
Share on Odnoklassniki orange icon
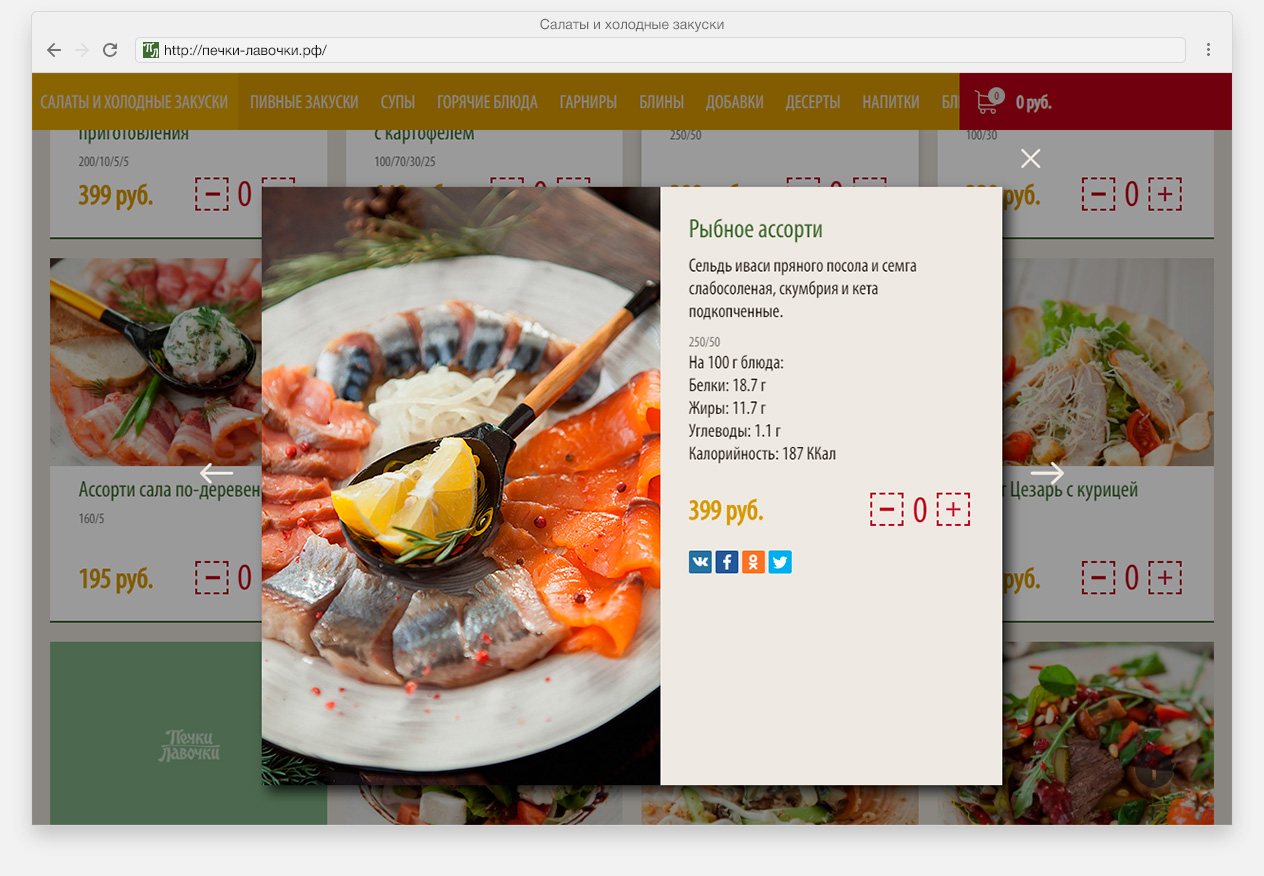753,562
